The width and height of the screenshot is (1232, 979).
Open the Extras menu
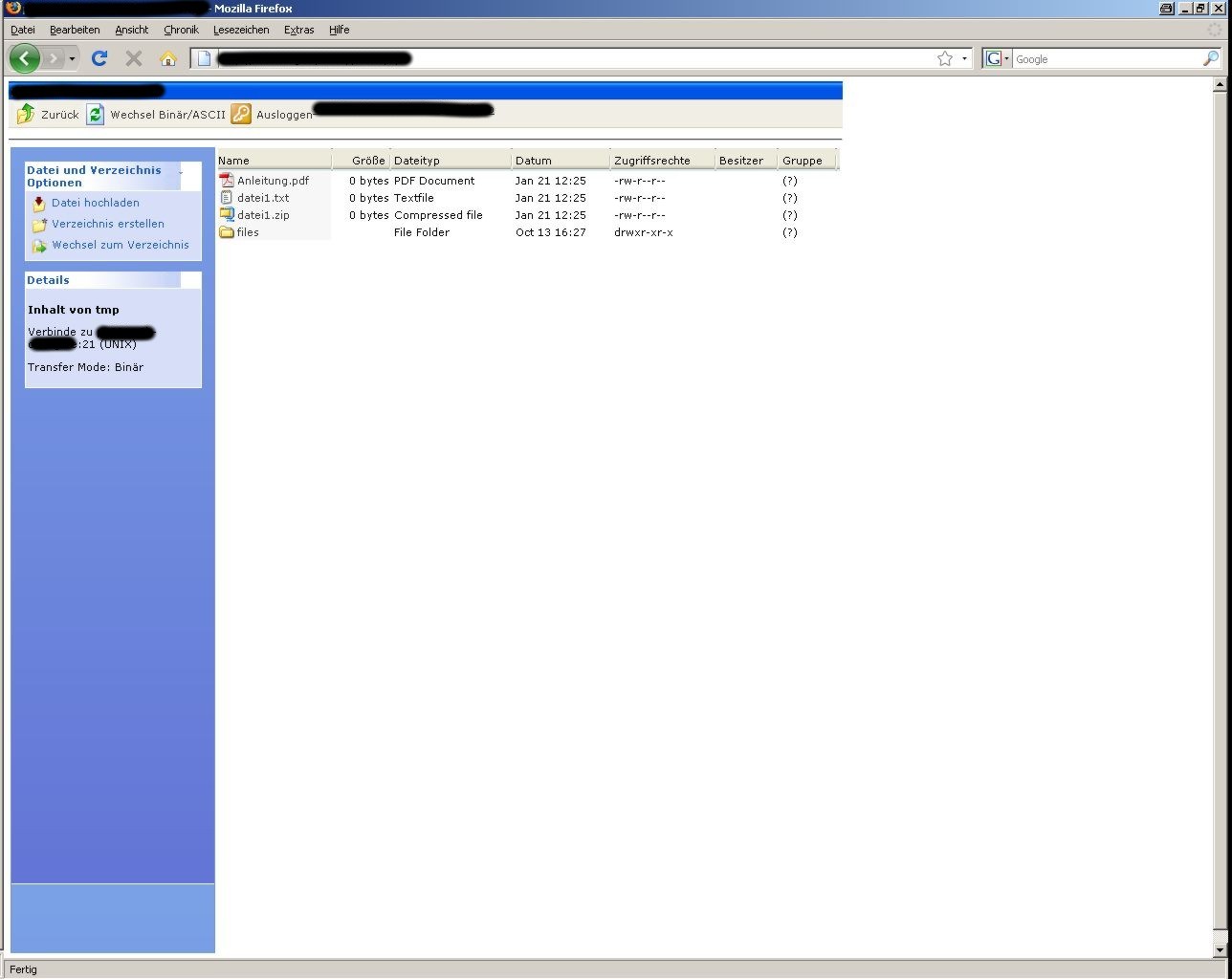pyautogui.click(x=298, y=30)
